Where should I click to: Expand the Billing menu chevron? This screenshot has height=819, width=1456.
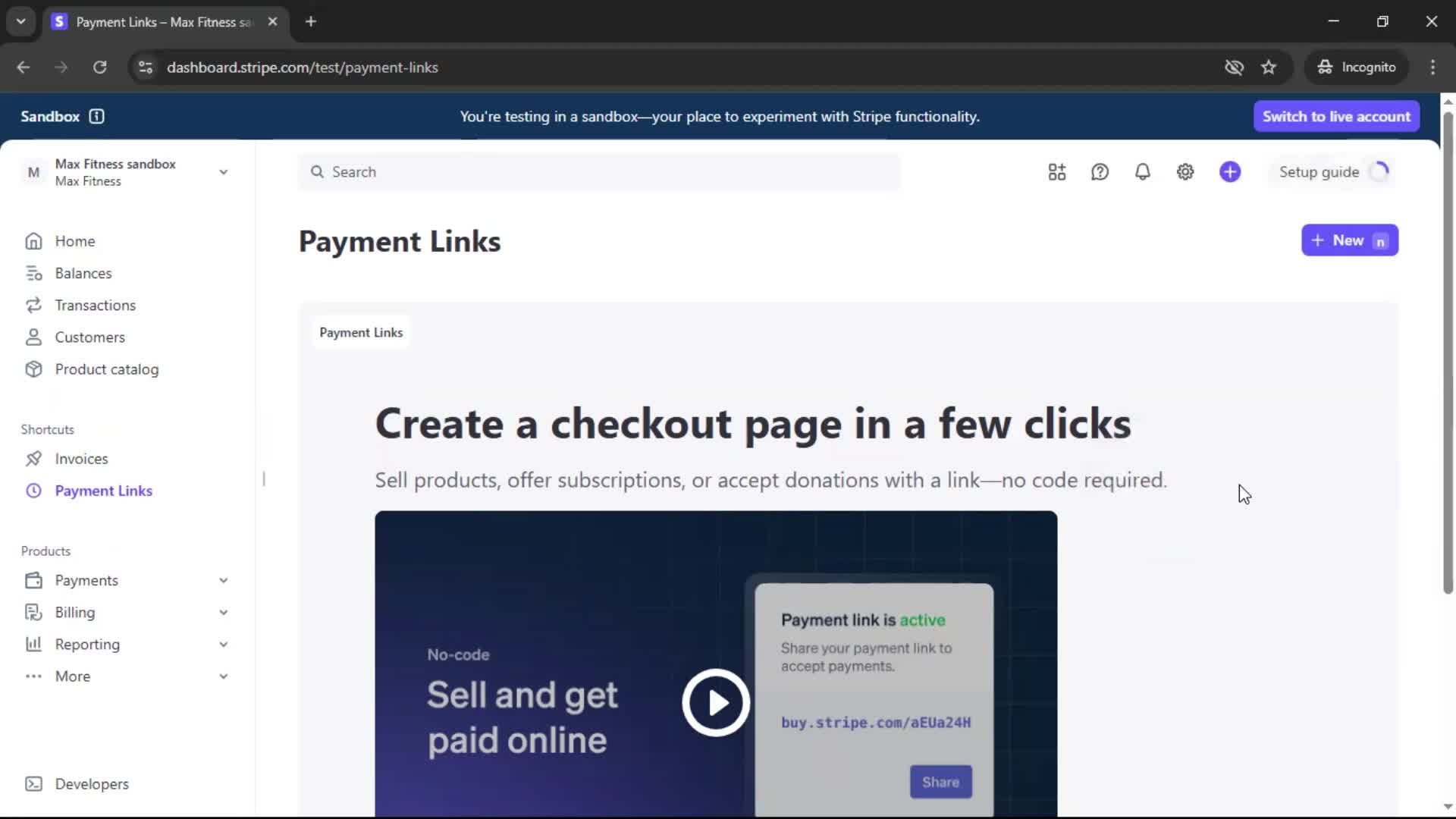pyautogui.click(x=224, y=613)
